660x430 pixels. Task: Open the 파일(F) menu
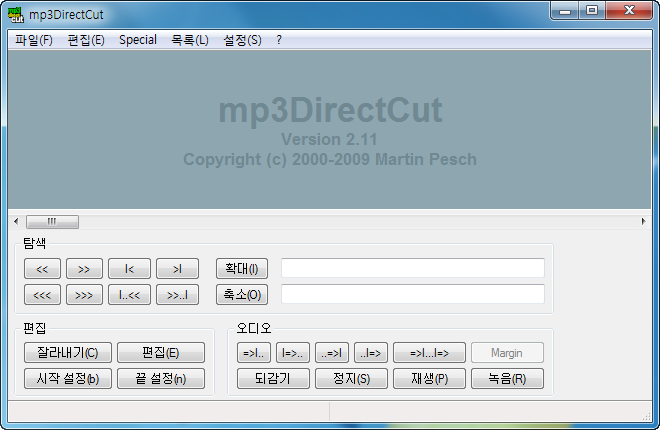click(x=34, y=40)
